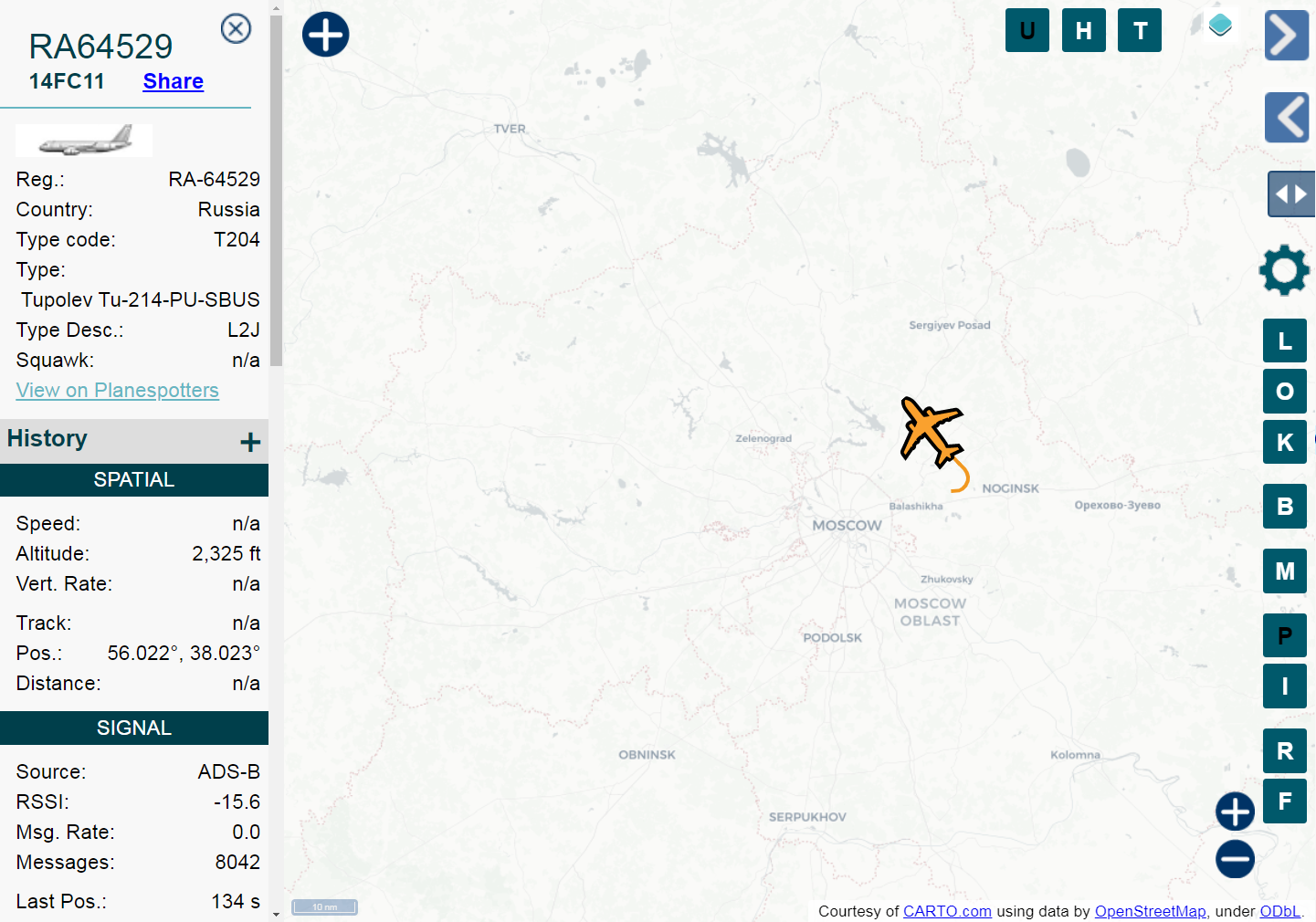The height and width of the screenshot is (922, 1316).
Task: Click the Source value ADS-B
Action: [229, 771]
